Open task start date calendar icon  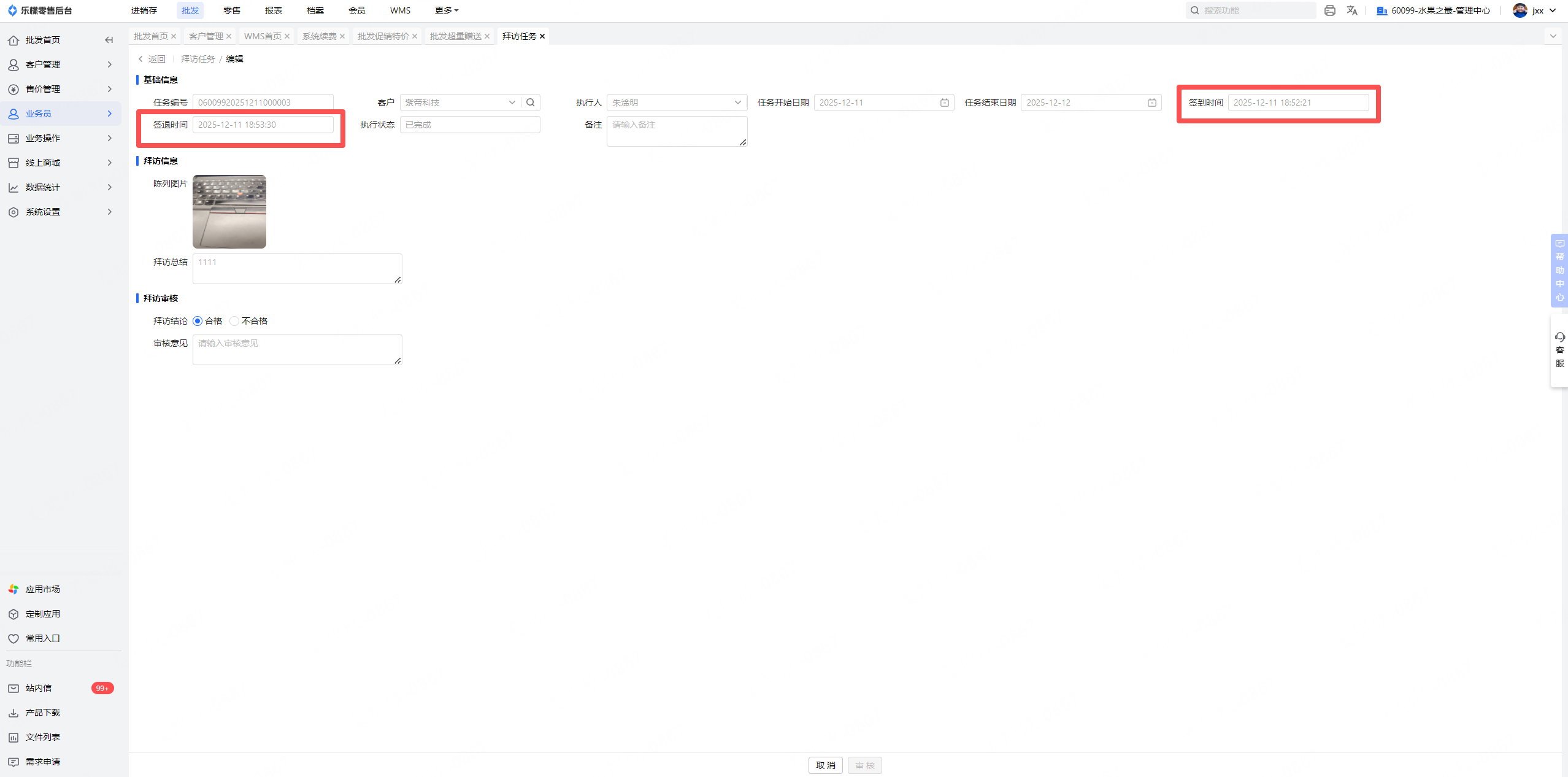pos(944,102)
